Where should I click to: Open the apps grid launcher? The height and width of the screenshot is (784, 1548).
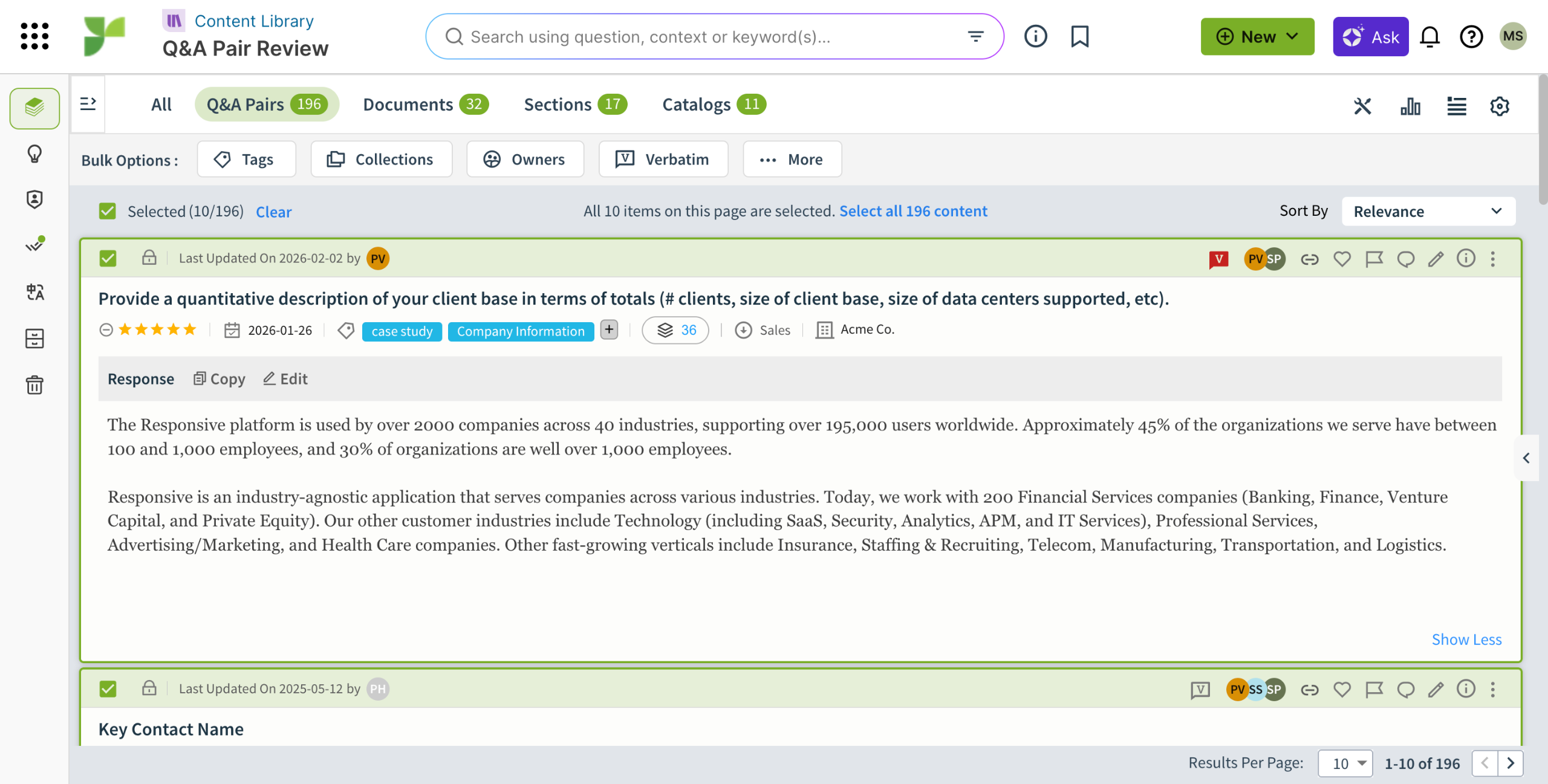(34, 36)
